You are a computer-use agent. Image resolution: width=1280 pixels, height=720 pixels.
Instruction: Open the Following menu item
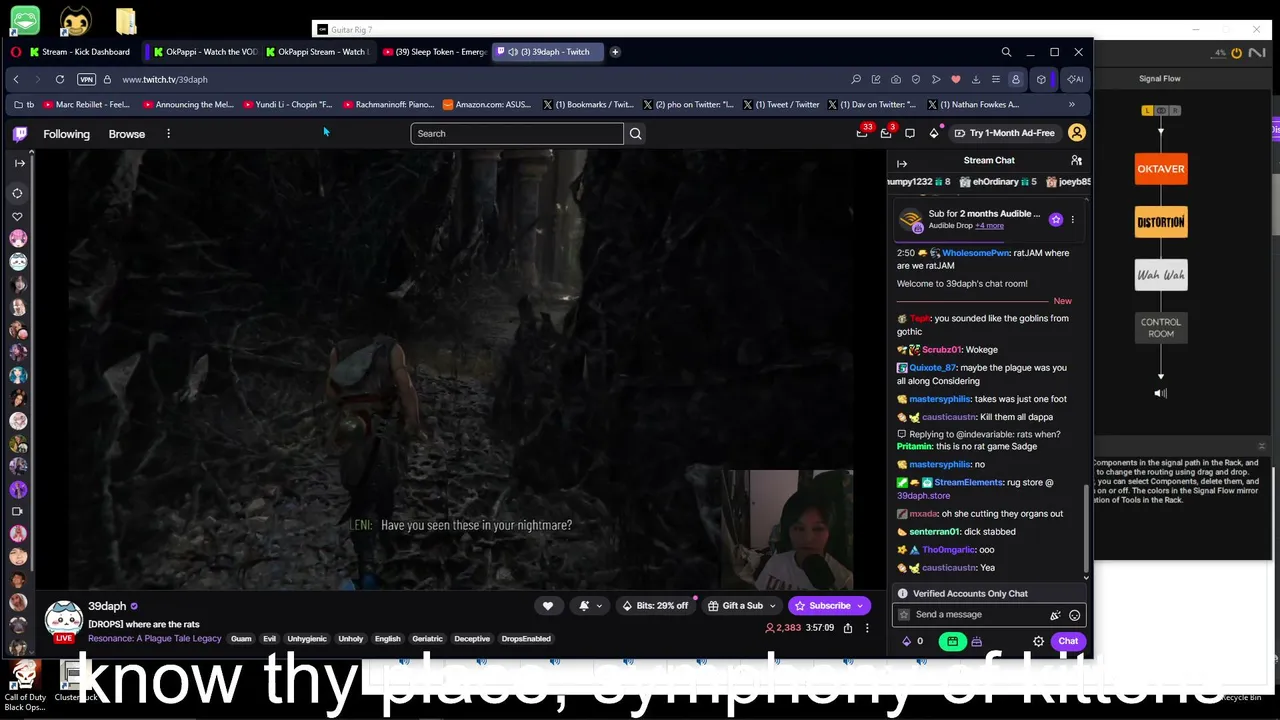tap(66, 133)
